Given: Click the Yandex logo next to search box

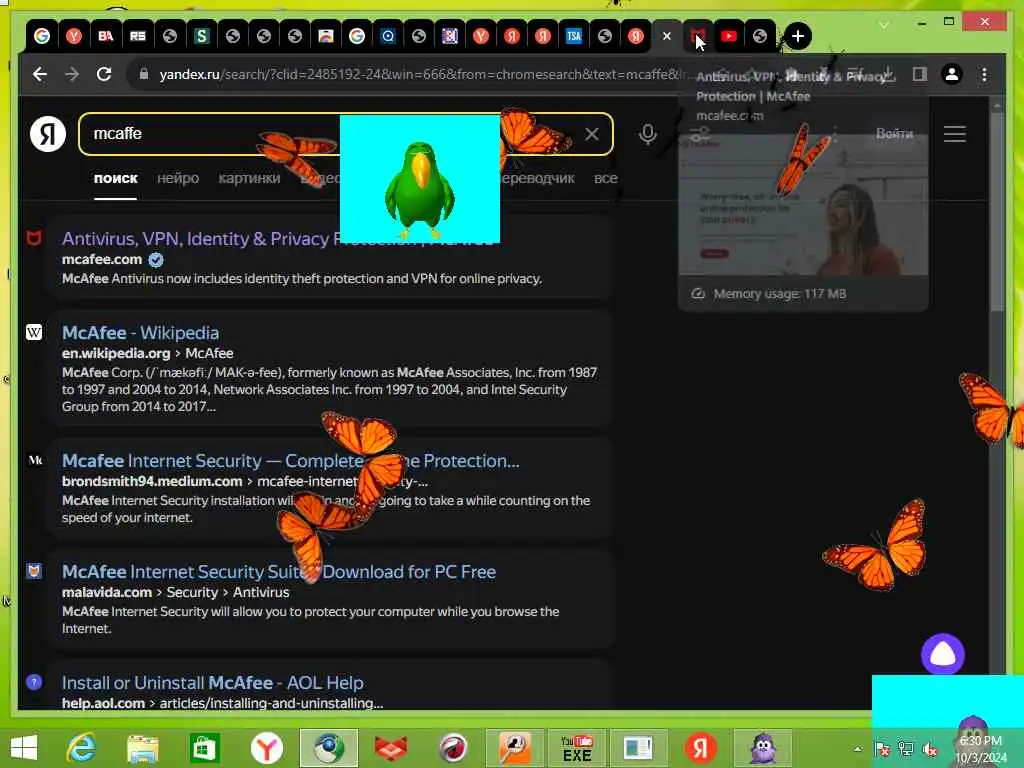Looking at the screenshot, I should [x=48, y=134].
